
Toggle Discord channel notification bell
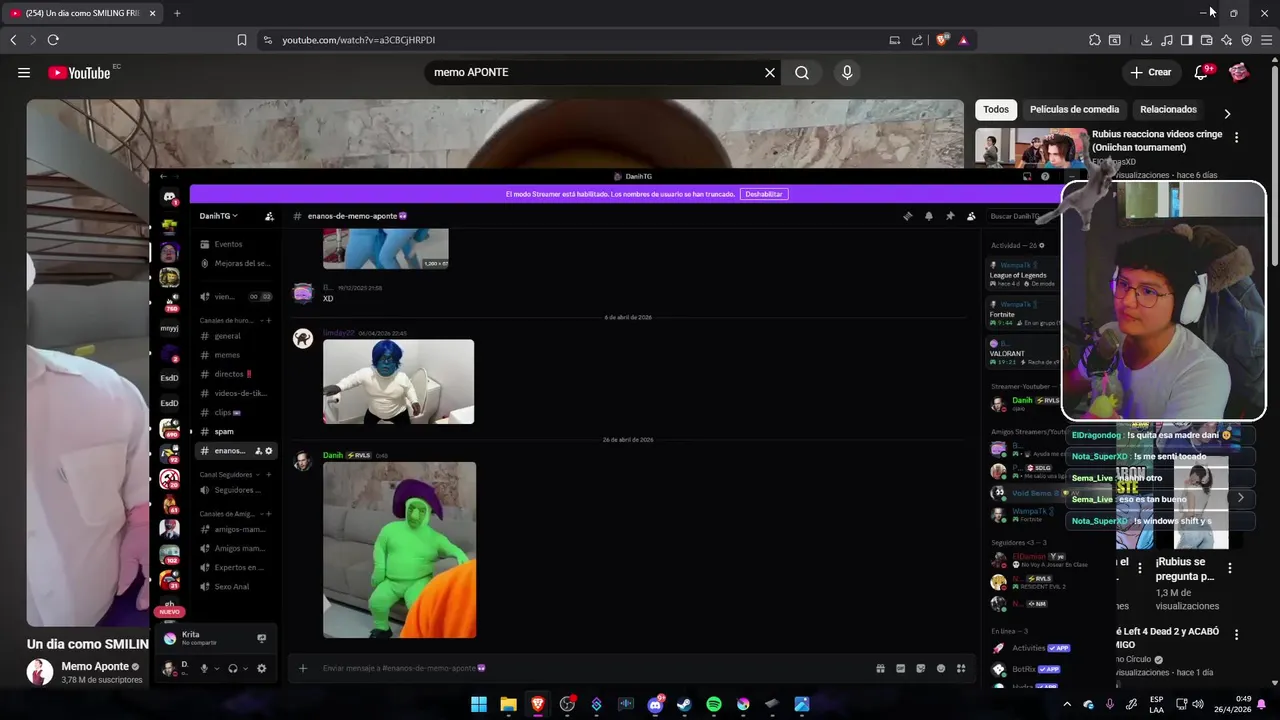[929, 216]
